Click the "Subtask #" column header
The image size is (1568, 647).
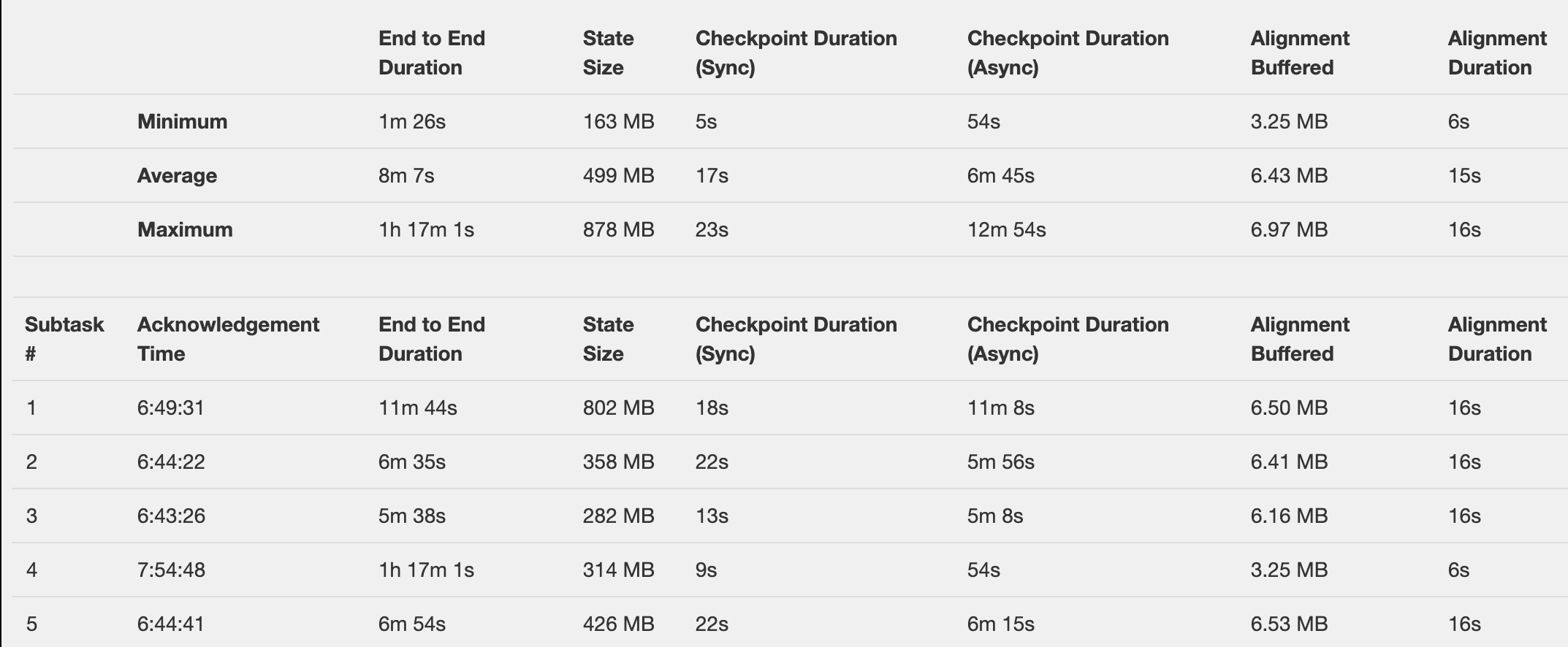[x=64, y=339]
